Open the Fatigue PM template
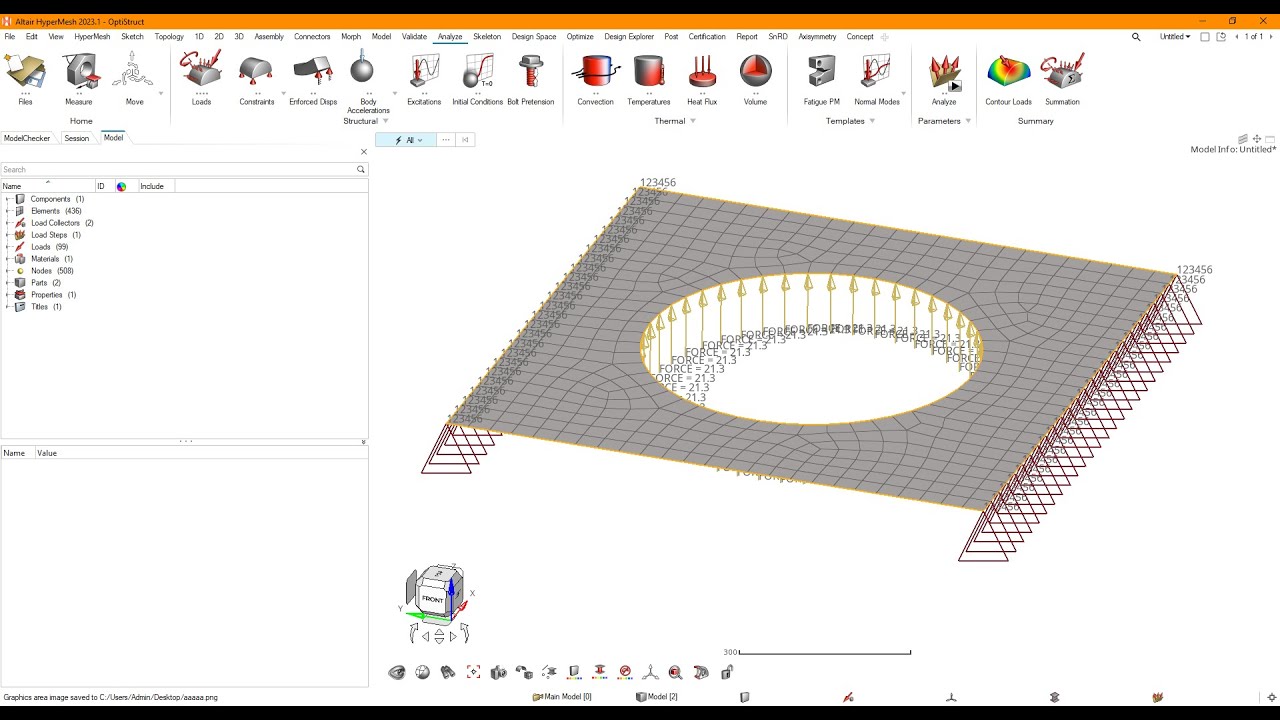1280x720 pixels. click(x=821, y=79)
